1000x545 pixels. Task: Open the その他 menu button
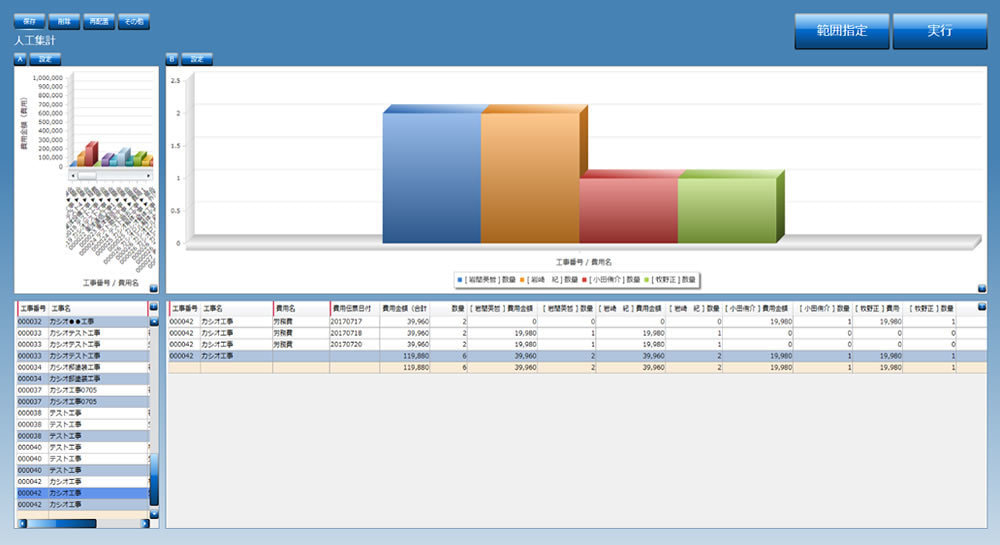coord(133,21)
